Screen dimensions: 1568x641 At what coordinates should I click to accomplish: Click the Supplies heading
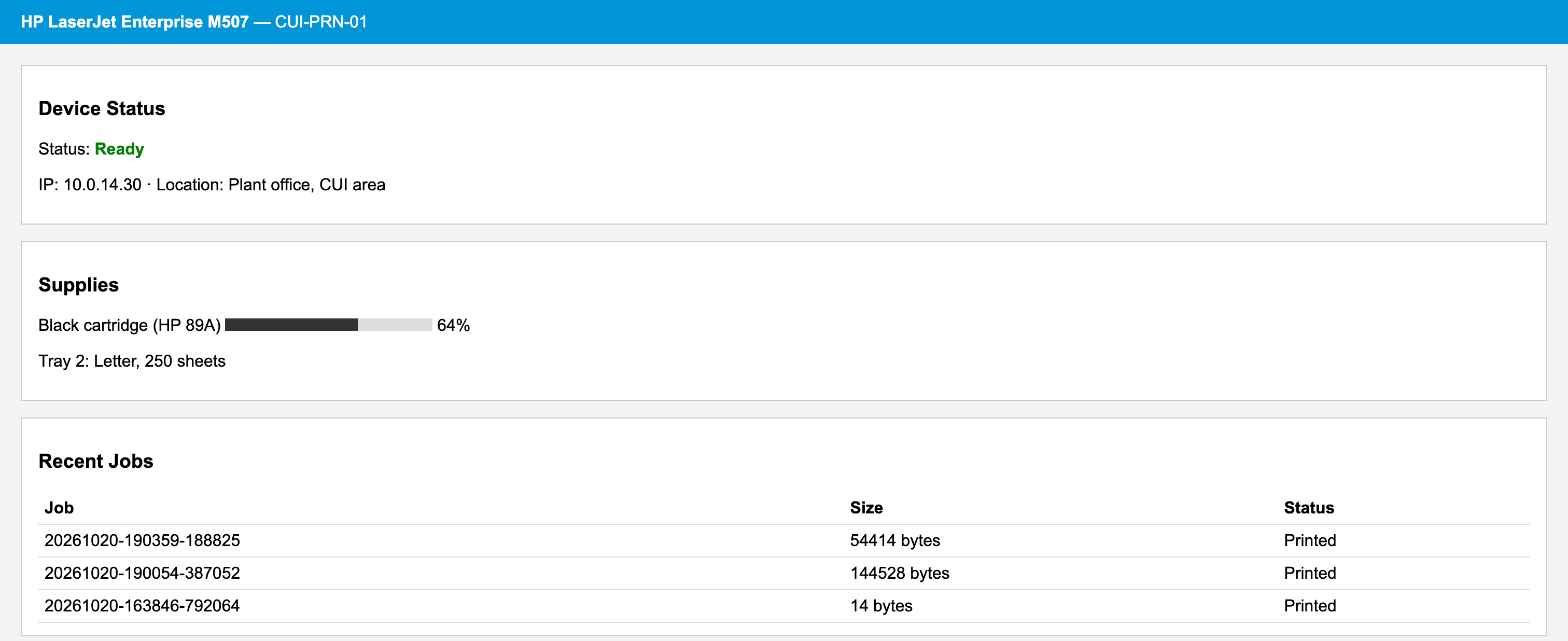[x=79, y=285]
